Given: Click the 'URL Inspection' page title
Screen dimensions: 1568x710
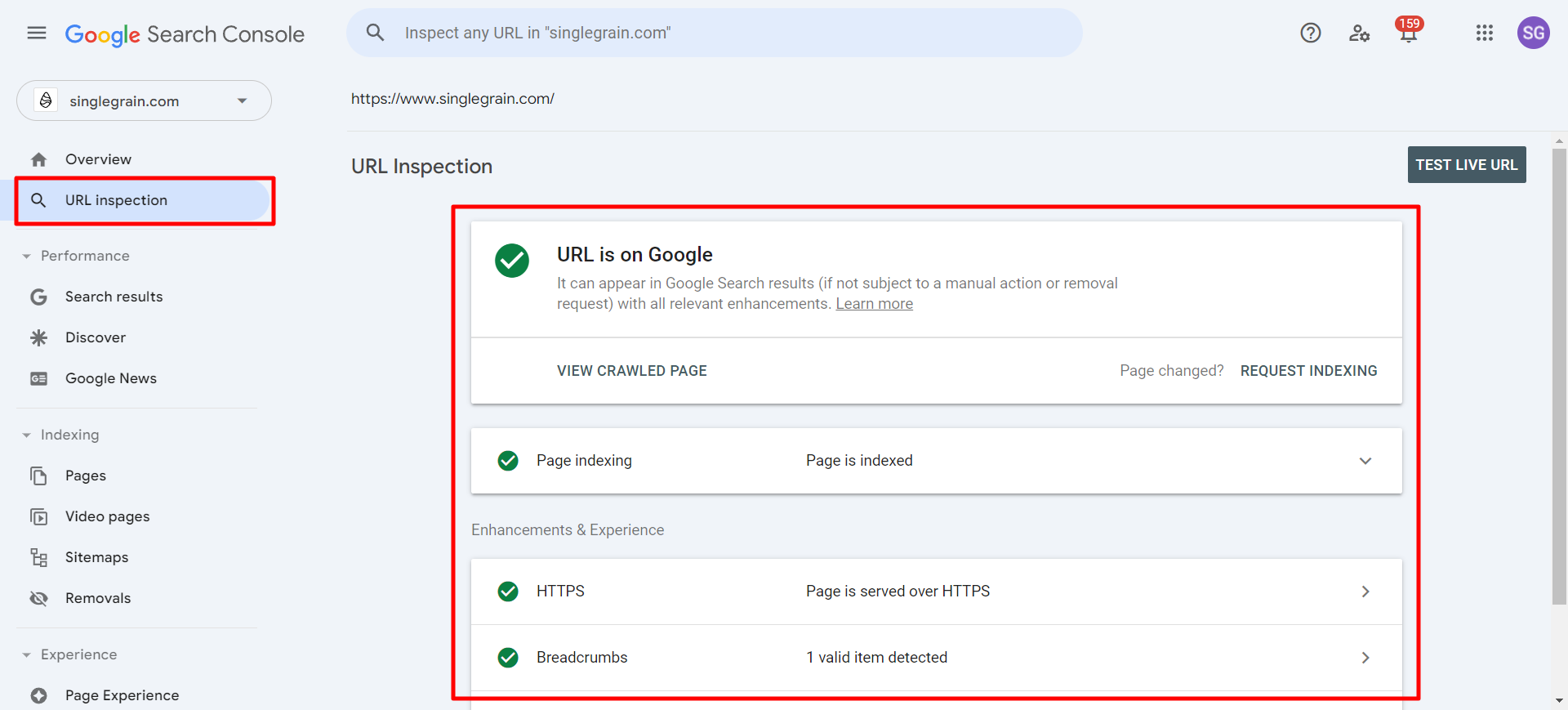Looking at the screenshot, I should 421,167.
